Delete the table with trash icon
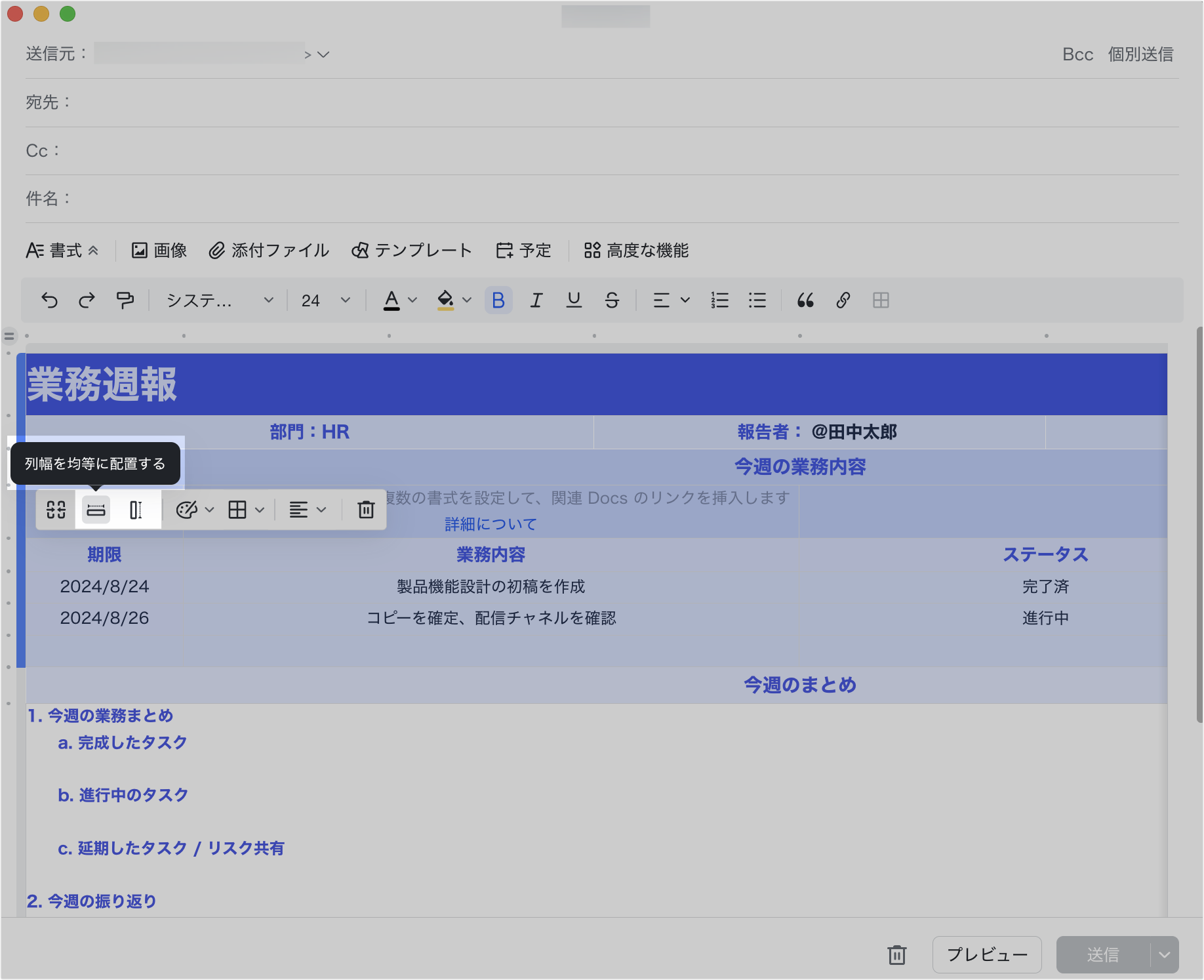This screenshot has width=1204, height=980. tap(366, 510)
